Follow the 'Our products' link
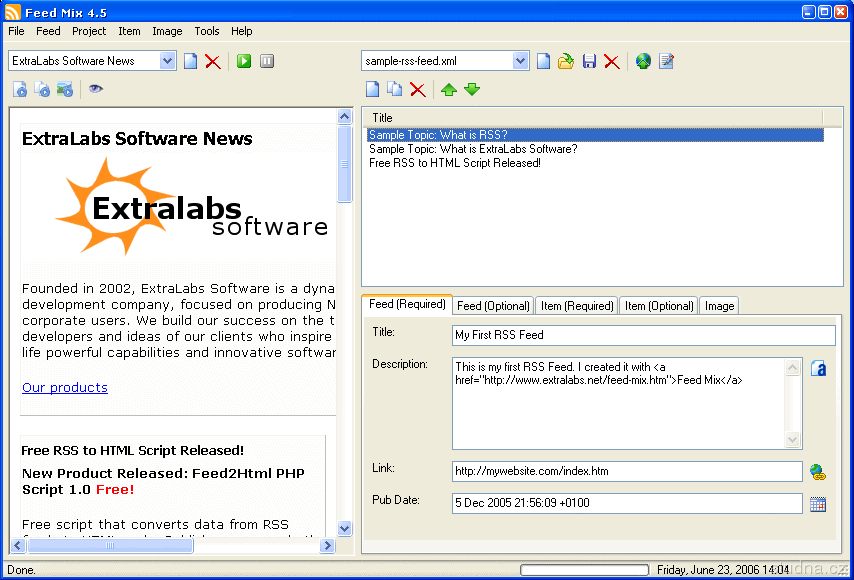The height and width of the screenshot is (580, 854). 65,387
